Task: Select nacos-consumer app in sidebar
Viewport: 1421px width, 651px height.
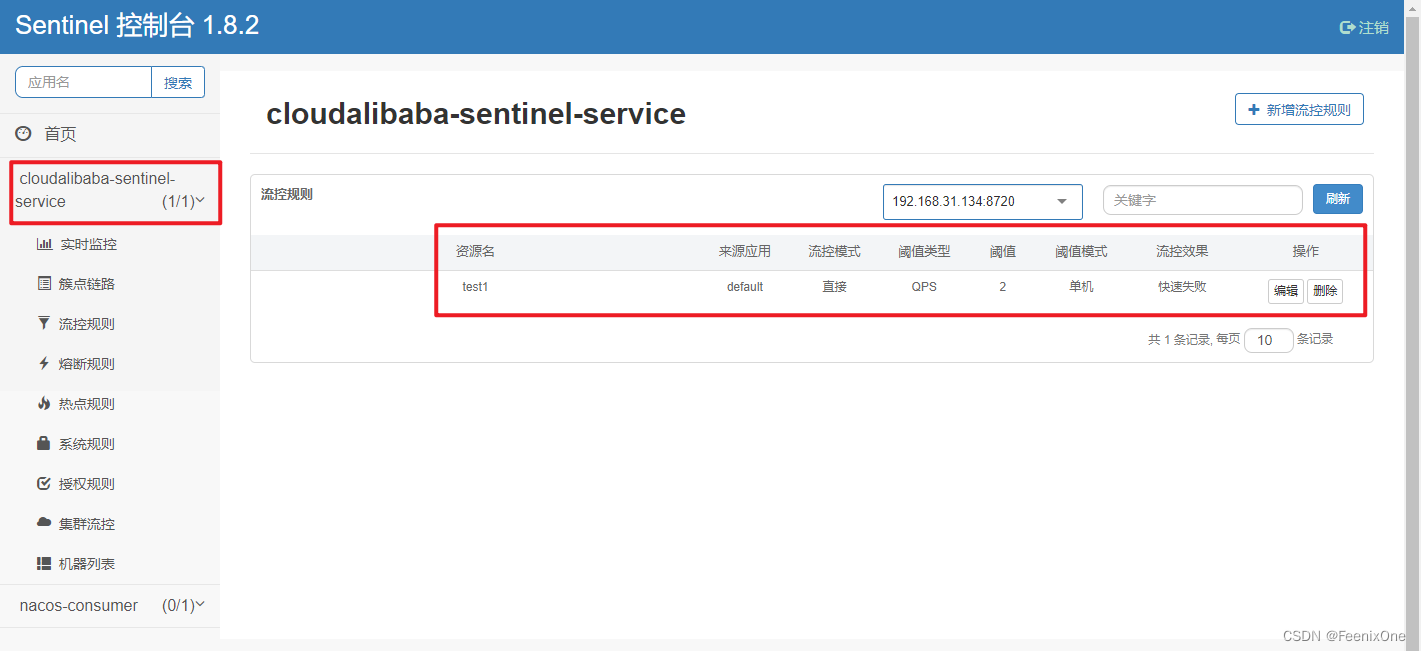Action: (x=79, y=605)
